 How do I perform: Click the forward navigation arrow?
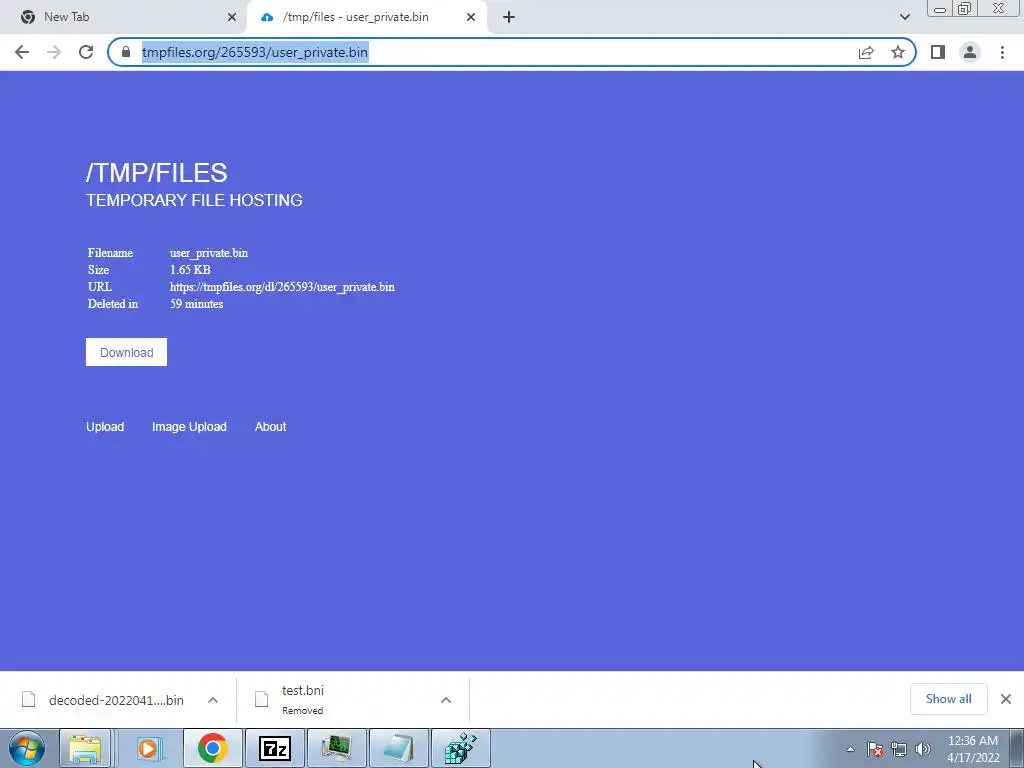(x=54, y=52)
